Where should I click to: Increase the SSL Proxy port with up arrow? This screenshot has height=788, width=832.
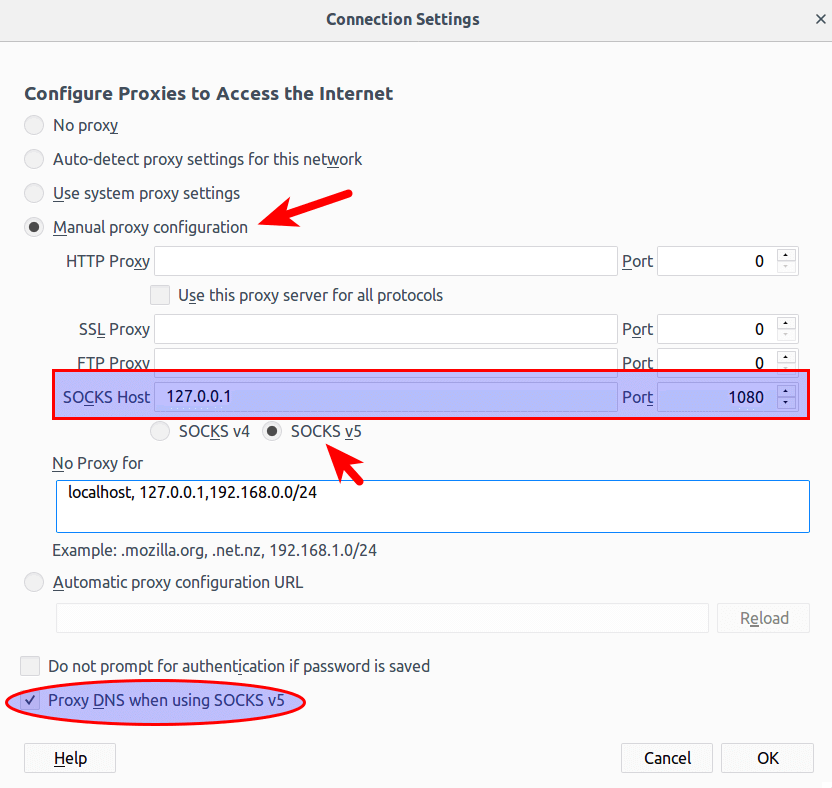pos(787,323)
